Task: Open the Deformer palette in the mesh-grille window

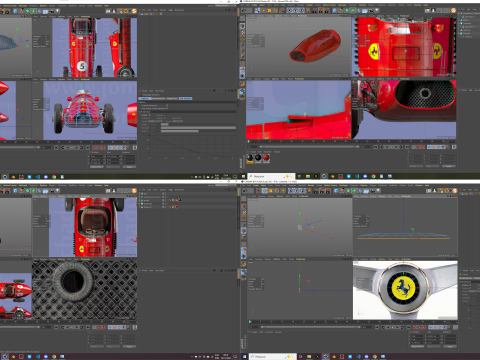Action: click(39, 191)
